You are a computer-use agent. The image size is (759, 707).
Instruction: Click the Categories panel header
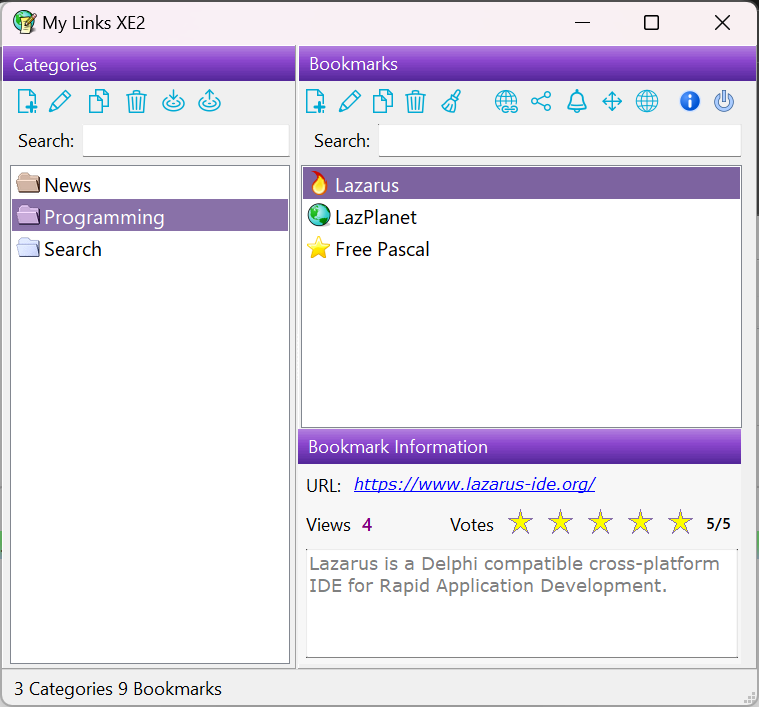[x=149, y=64]
